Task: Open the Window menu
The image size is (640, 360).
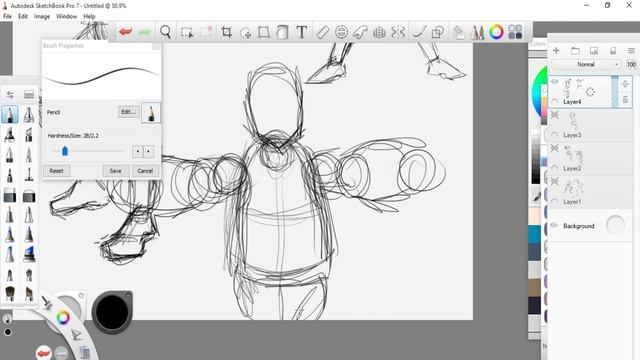Action: point(66,16)
